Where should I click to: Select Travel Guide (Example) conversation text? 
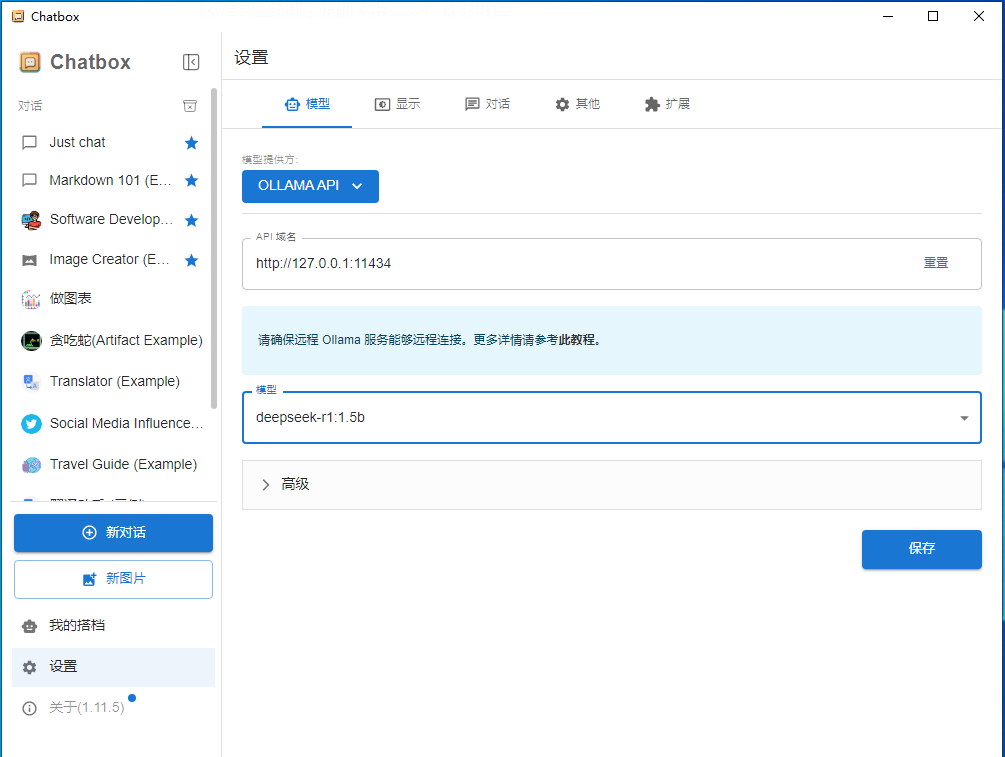coord(123,464)
